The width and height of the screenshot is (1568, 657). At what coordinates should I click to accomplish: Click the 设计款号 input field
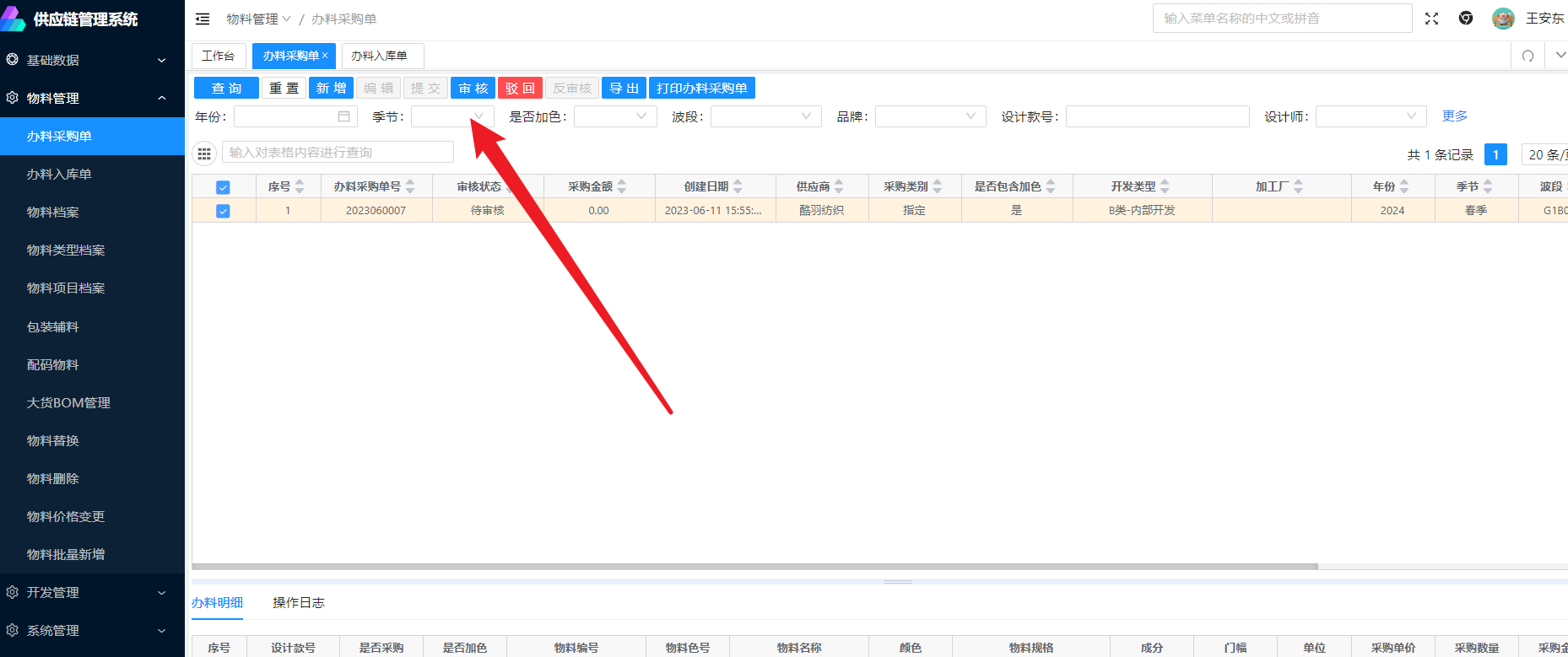point(1157,116)
